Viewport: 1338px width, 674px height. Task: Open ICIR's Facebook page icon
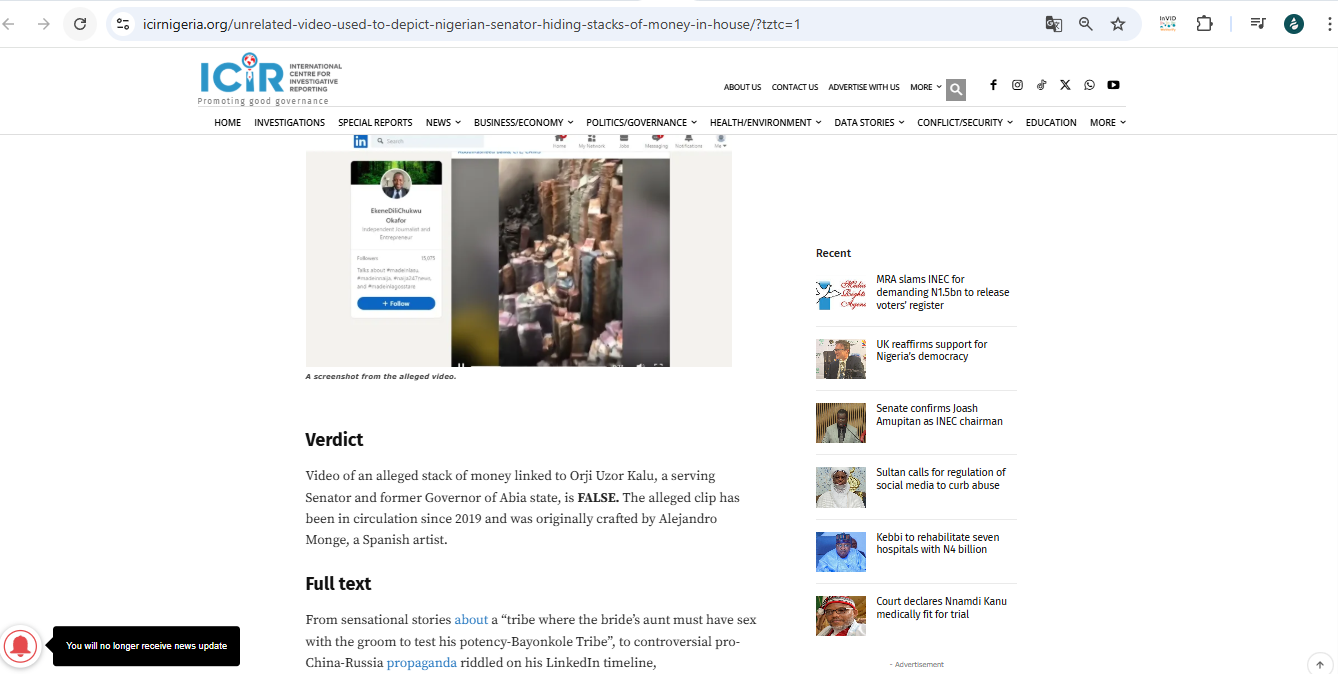[993, 85]
